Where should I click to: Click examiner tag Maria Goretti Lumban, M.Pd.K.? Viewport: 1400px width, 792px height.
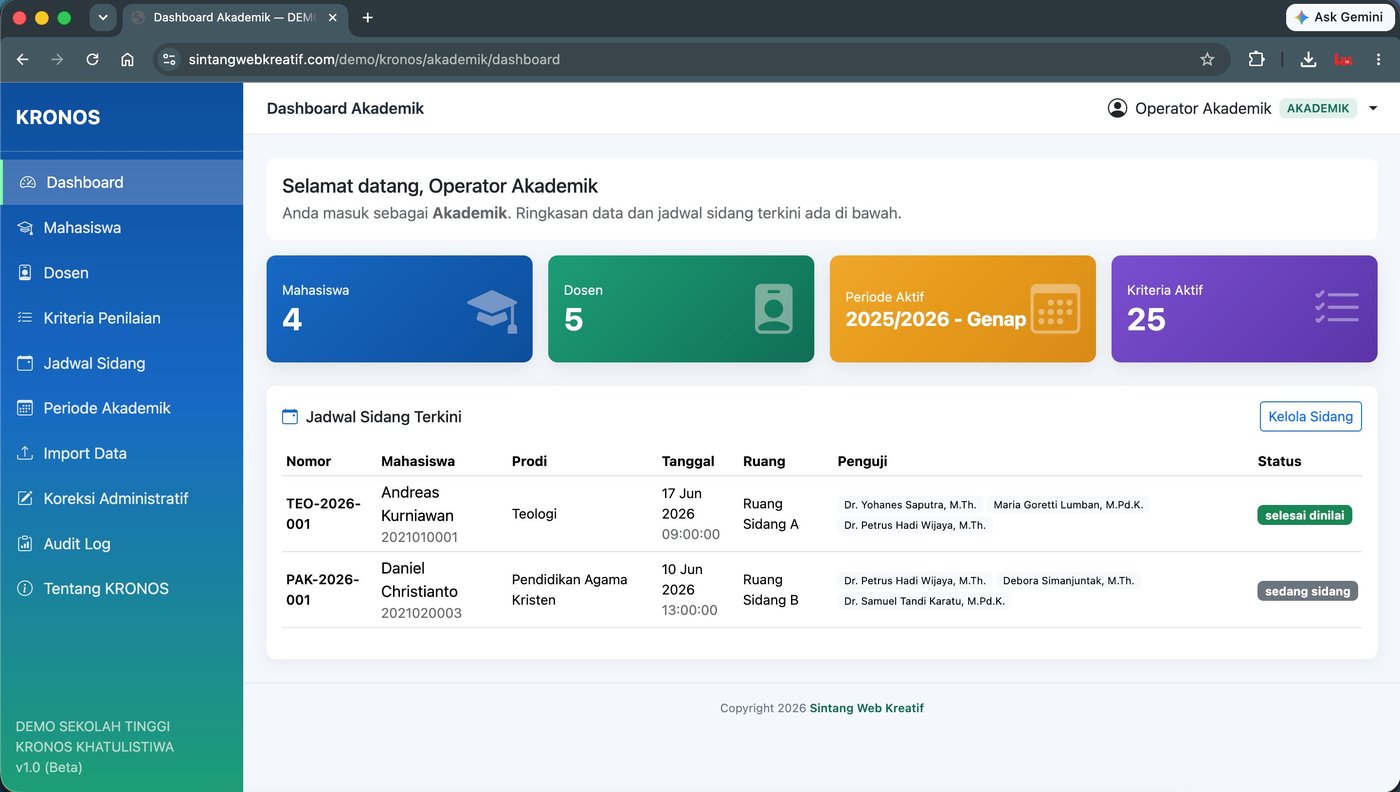(1068, 505)
